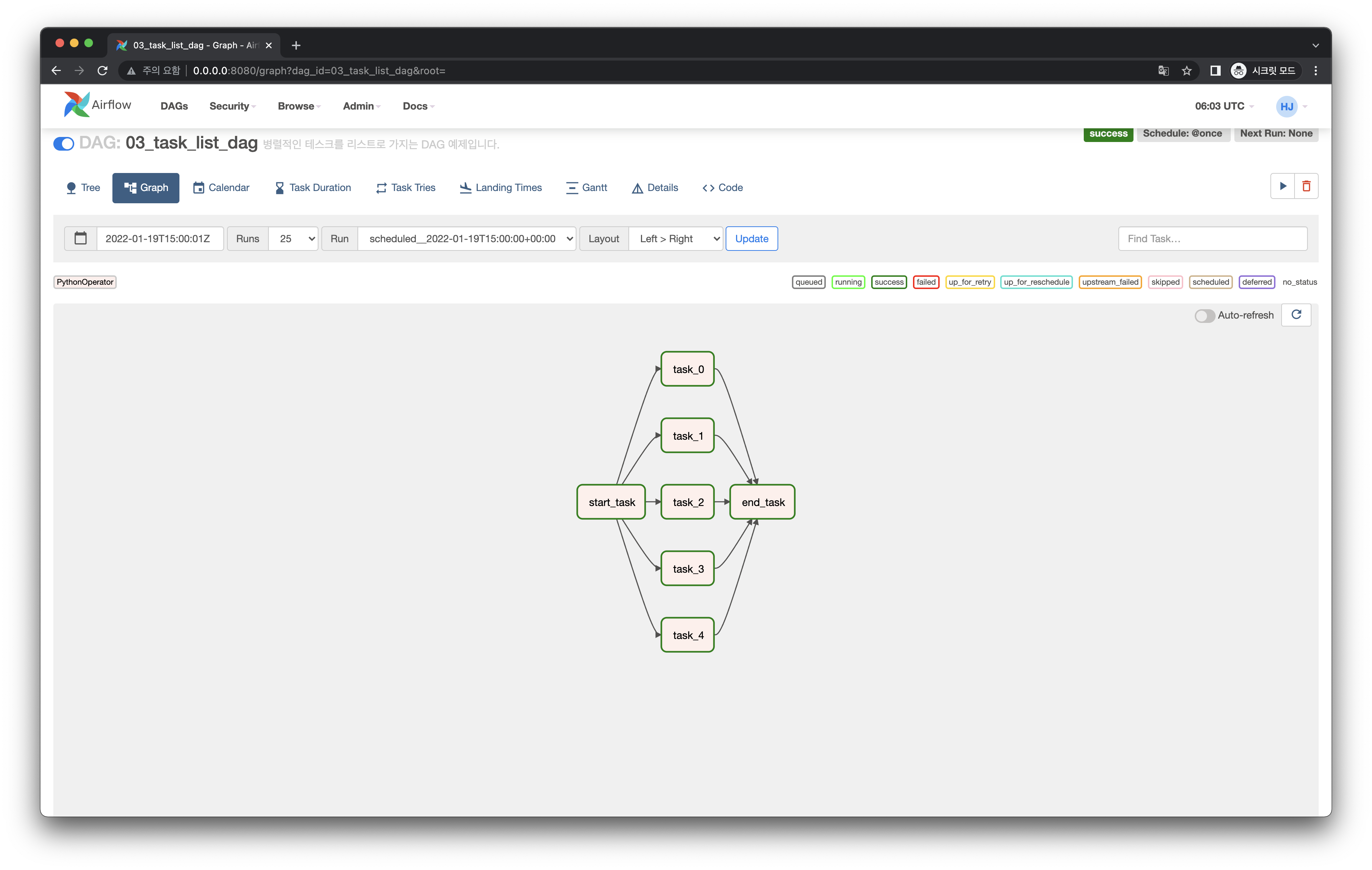The image size is (1372, 870).
Task: Expand the Admin menu
Action: 362,106
